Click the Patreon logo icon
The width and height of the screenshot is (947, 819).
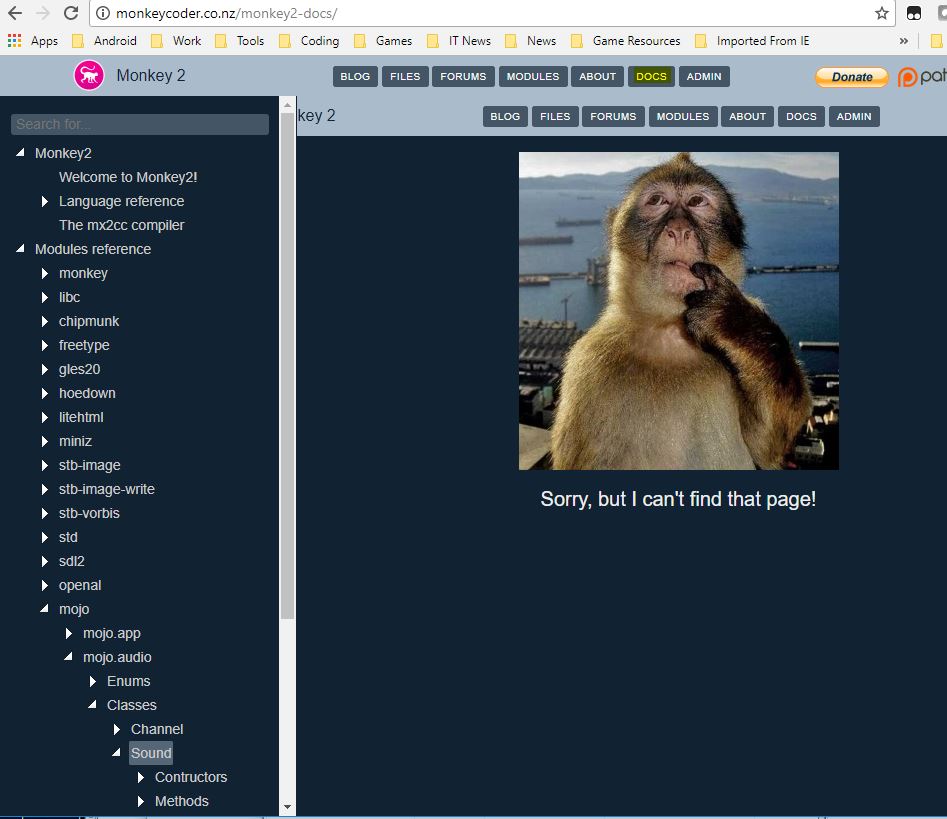pos(907,77)
